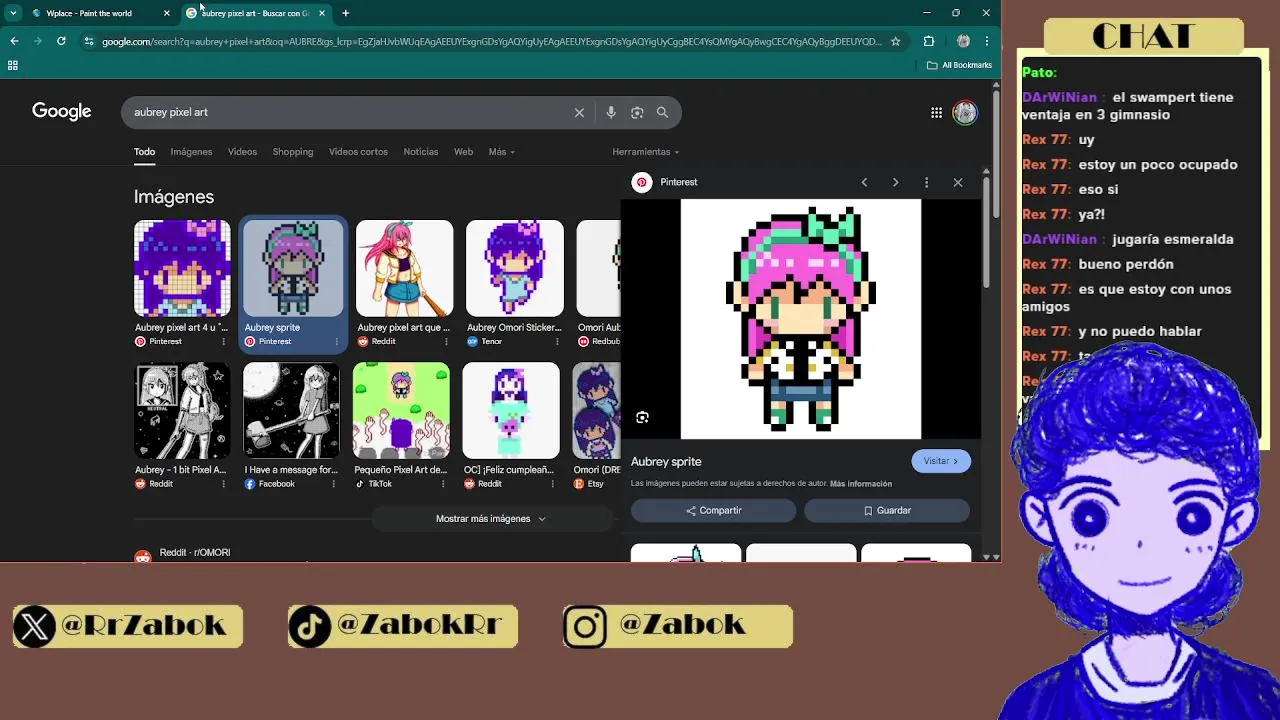Bookmark this page with the star icon
The width and height of the screenshot is (1280, 720).
[895, 41]
